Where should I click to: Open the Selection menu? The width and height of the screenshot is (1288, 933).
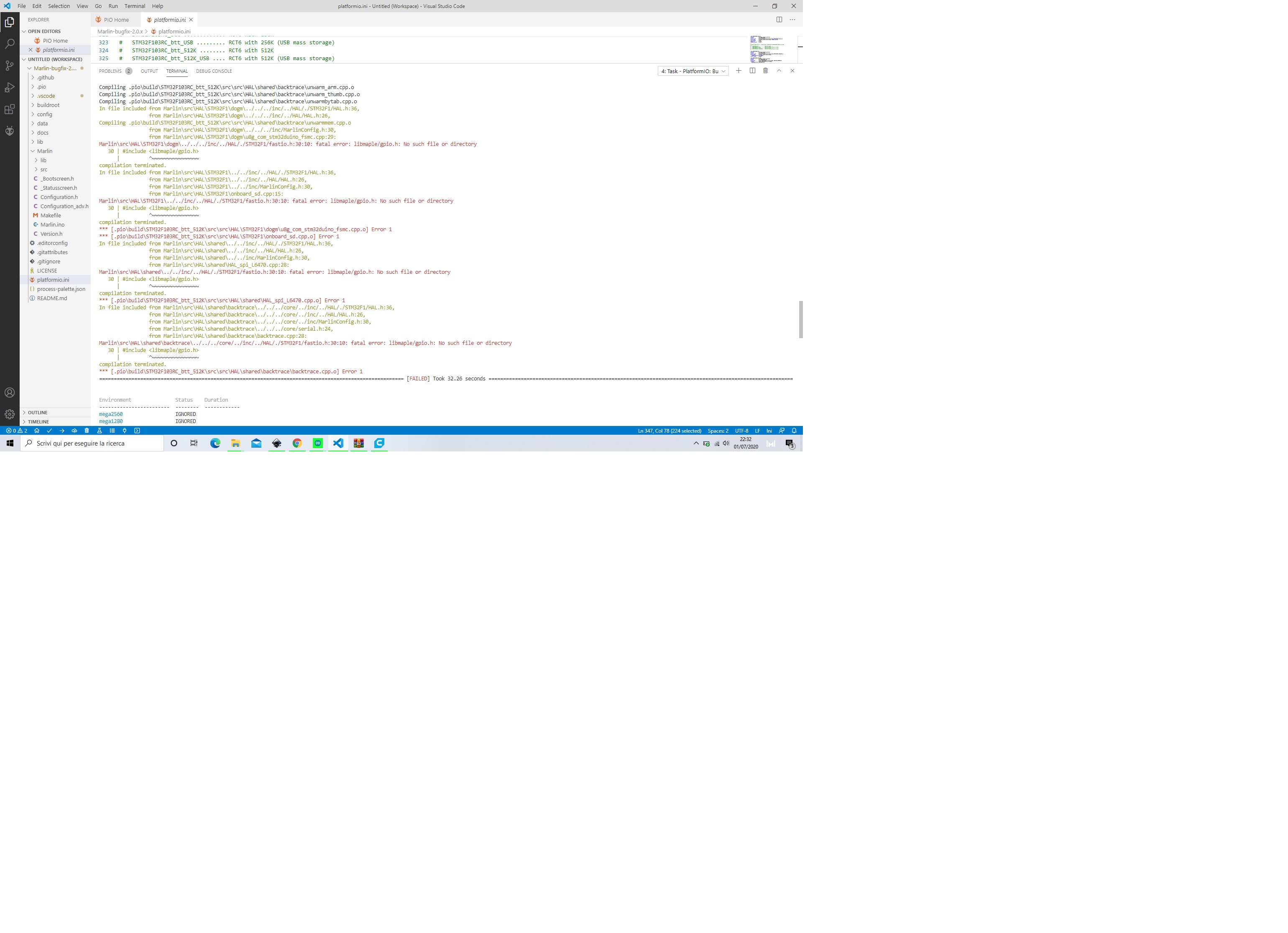pyautogui.click(x=59, y=6)
